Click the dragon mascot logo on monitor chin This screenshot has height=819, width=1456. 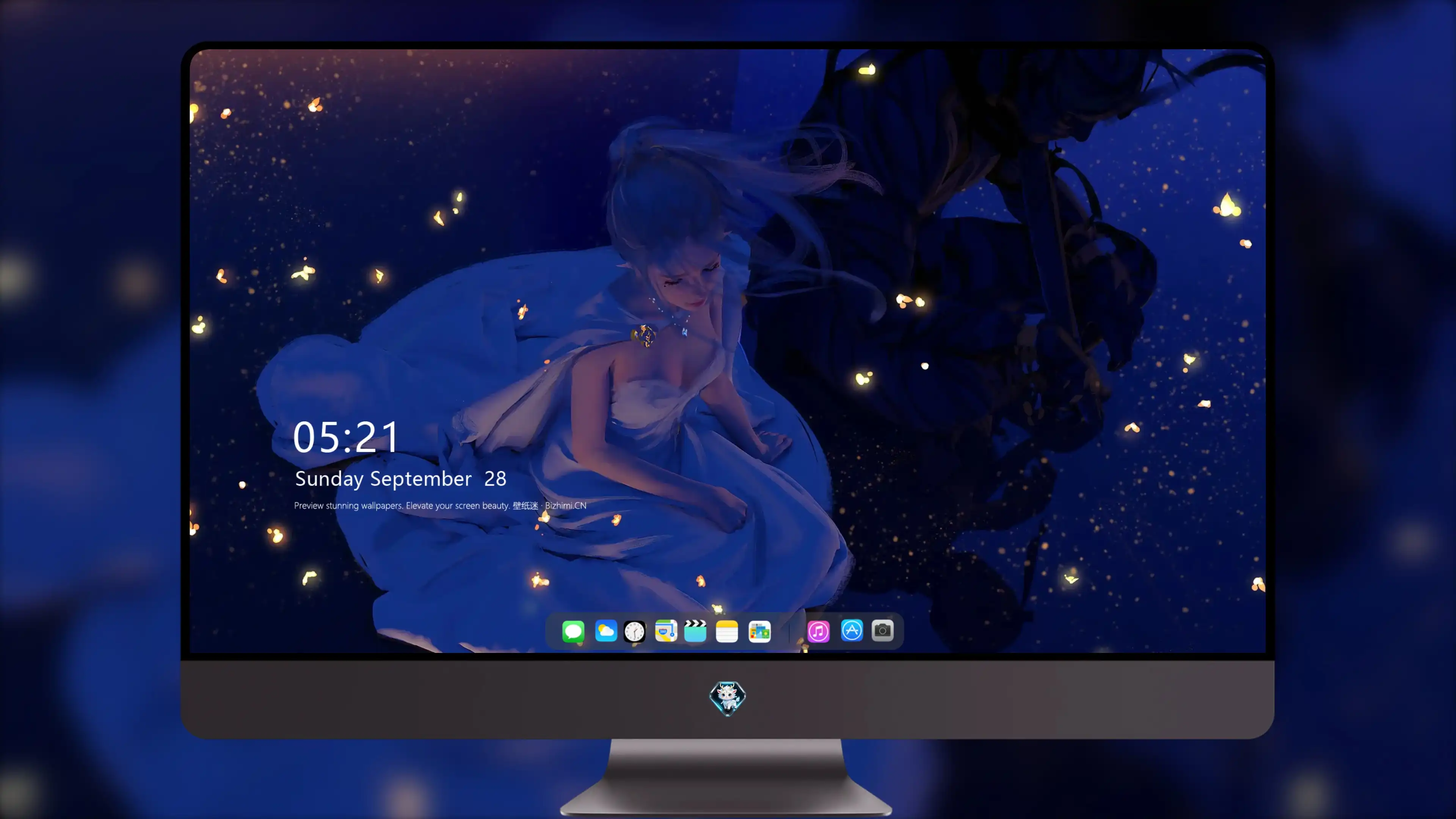[728, 698]
